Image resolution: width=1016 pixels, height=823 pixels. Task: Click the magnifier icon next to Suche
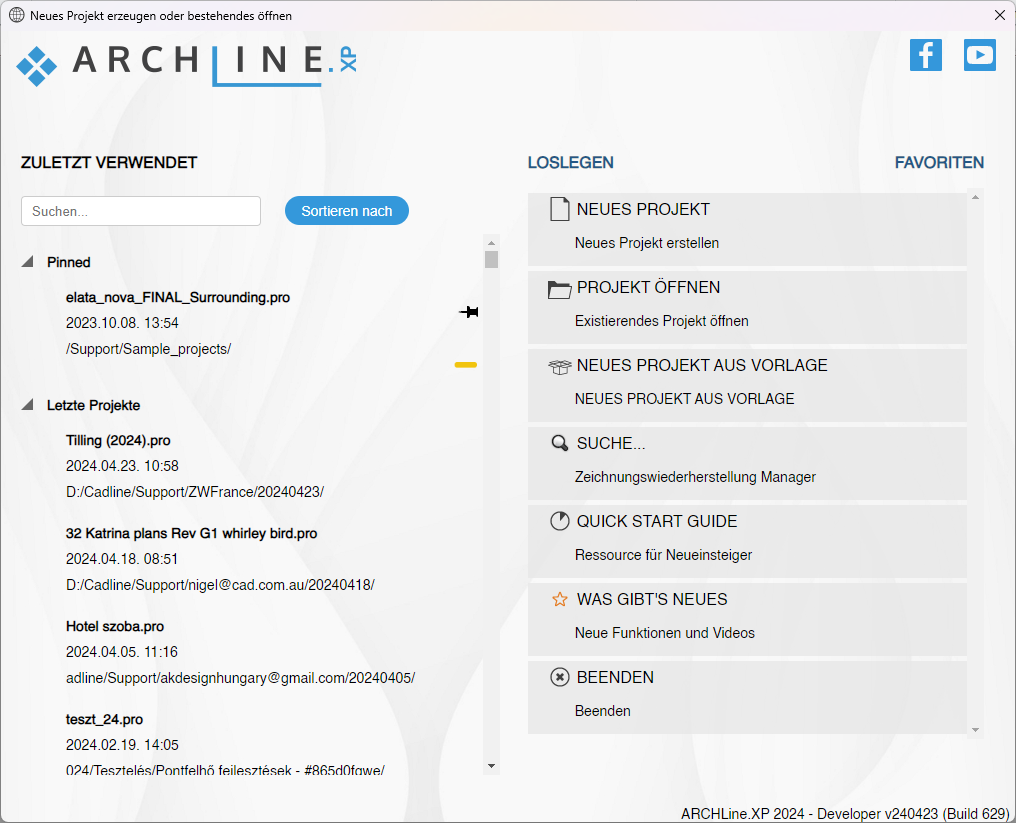coord(560,444)
